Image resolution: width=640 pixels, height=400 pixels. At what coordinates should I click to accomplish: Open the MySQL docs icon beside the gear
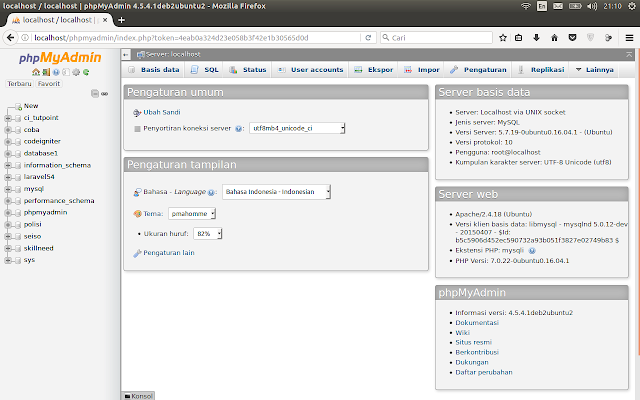(66, 72)
